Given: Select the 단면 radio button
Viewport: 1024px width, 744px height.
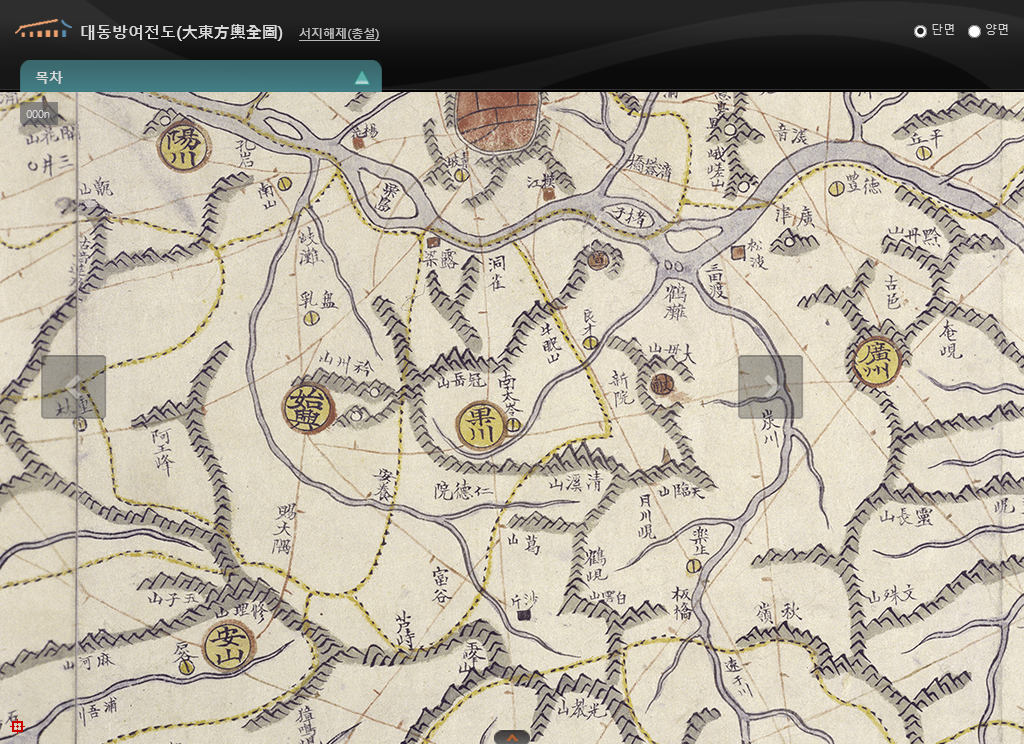Looking at the screenshot, I should (920, 31).
